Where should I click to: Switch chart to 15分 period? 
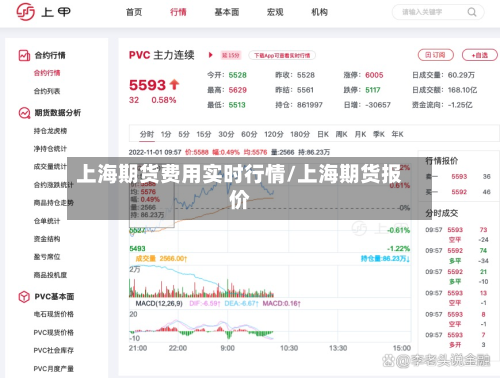[x=204, y=134]
